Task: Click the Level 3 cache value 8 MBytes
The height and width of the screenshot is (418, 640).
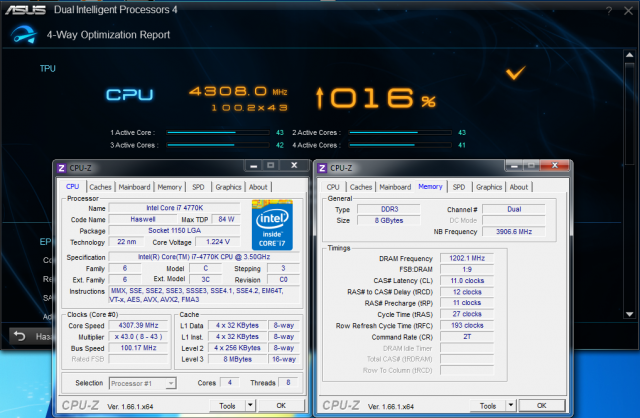Action: pyautogui.click(x=238, y=359)
